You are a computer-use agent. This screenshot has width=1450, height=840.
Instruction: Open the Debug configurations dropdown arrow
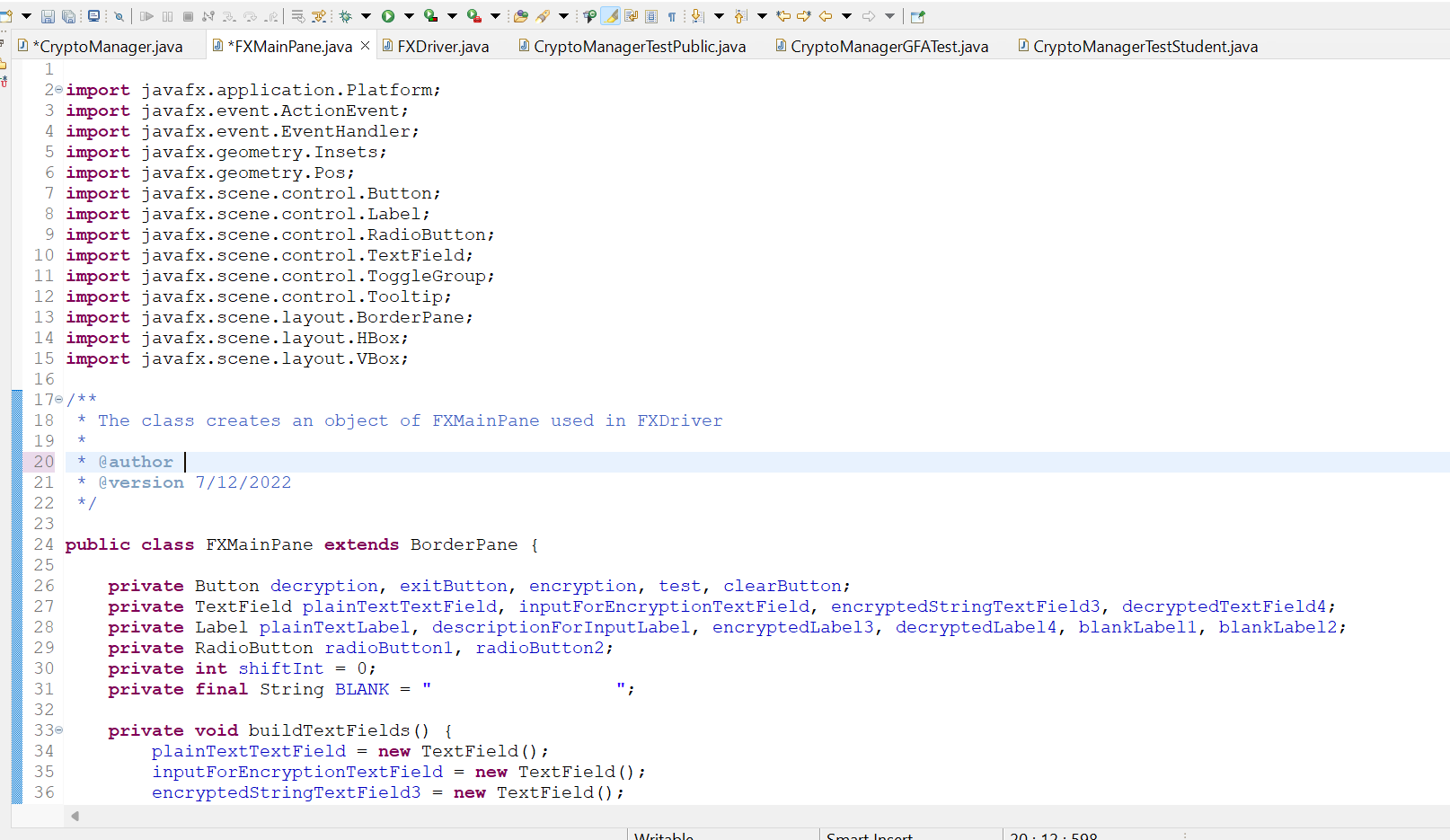tap(366, 16)
